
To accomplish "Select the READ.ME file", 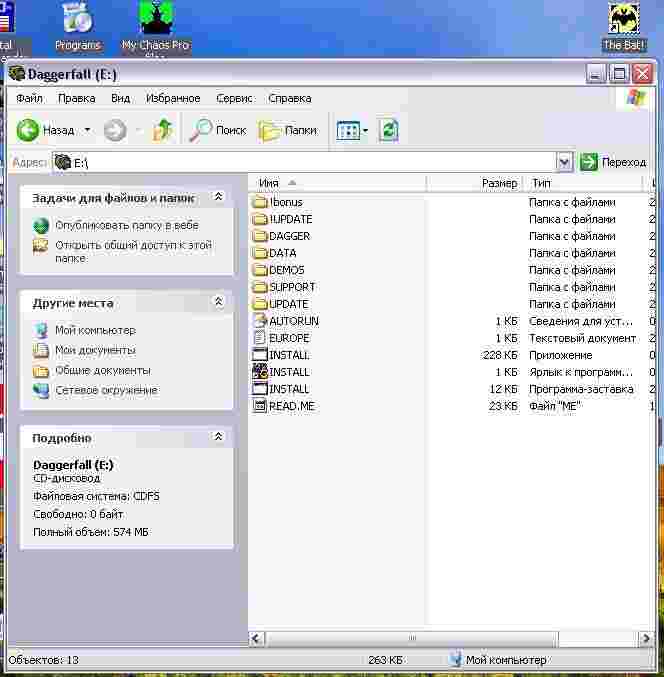I will pyautogui.click(x=291, y=406).
